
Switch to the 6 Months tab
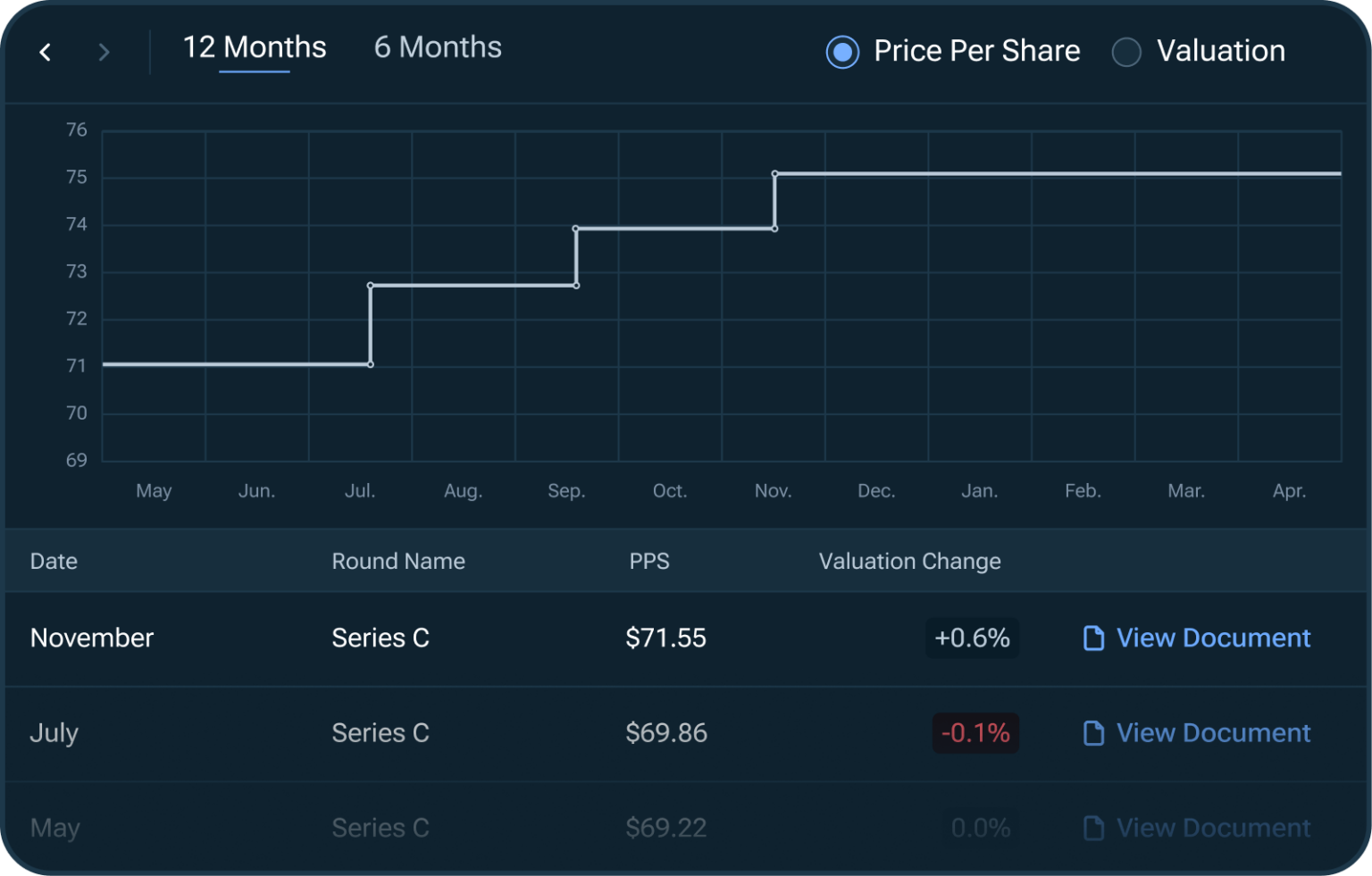click(x=437, y=47)
